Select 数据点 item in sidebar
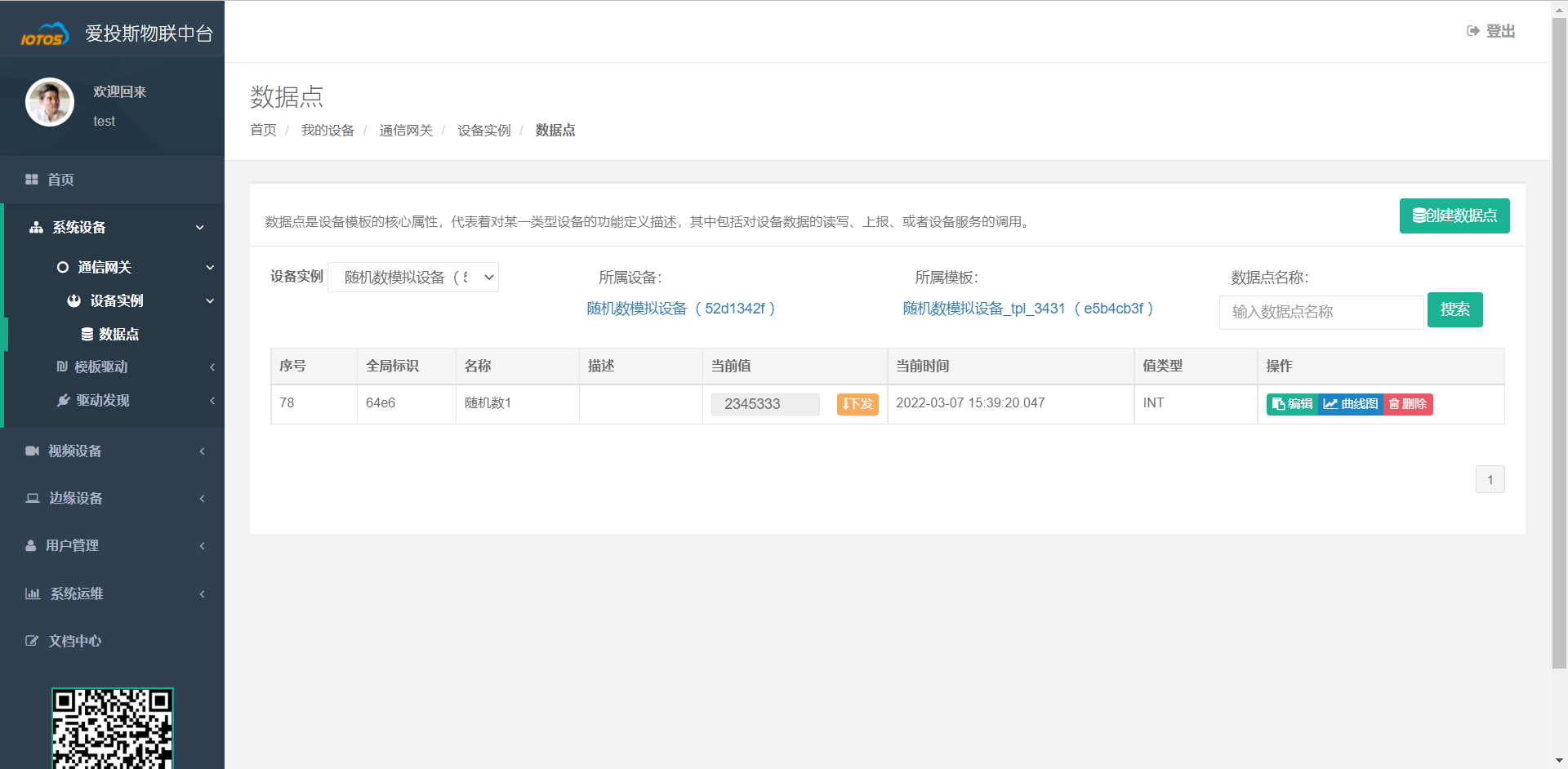The image size is (1568, 769). pos(118,334)
